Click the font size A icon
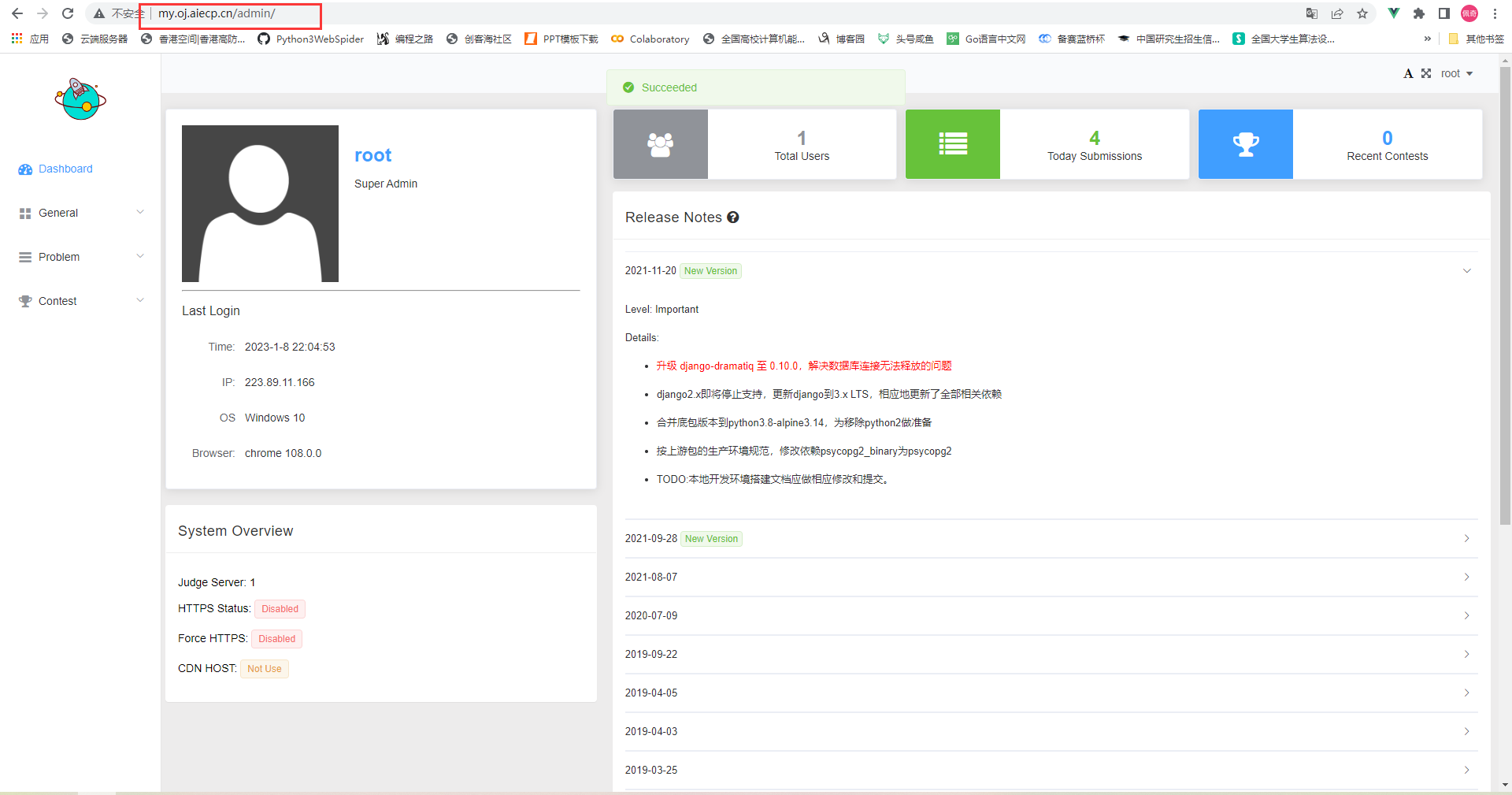This screenshot has height=795, width=1512. [x=1408, y=73]
